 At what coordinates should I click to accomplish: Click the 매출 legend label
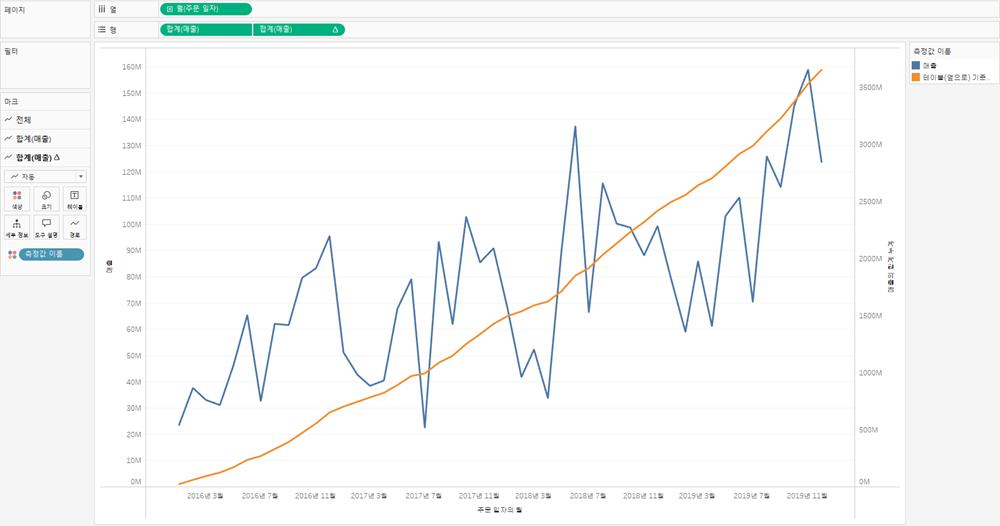click(930, 66)
